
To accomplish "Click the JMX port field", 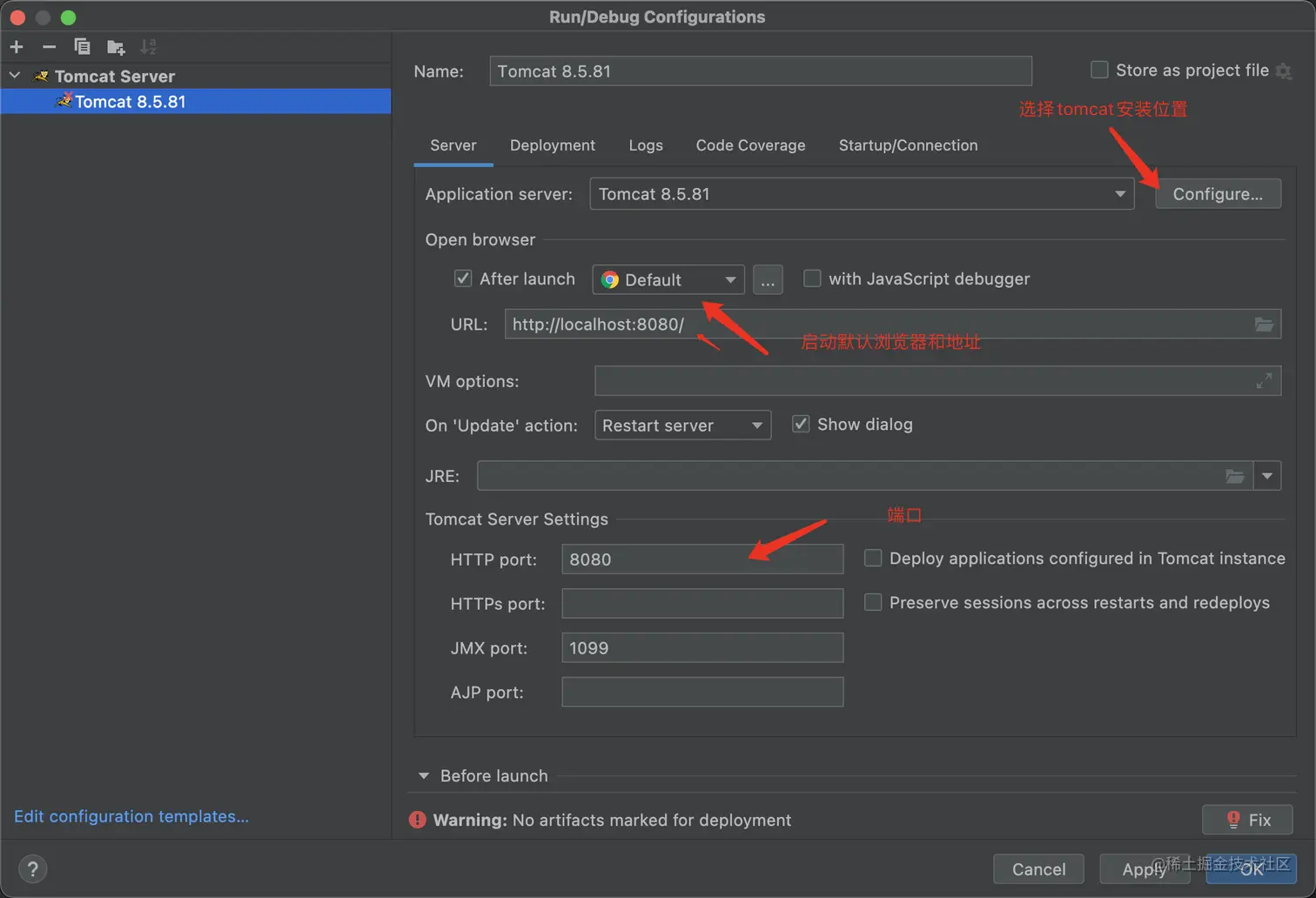I will 702,648.
